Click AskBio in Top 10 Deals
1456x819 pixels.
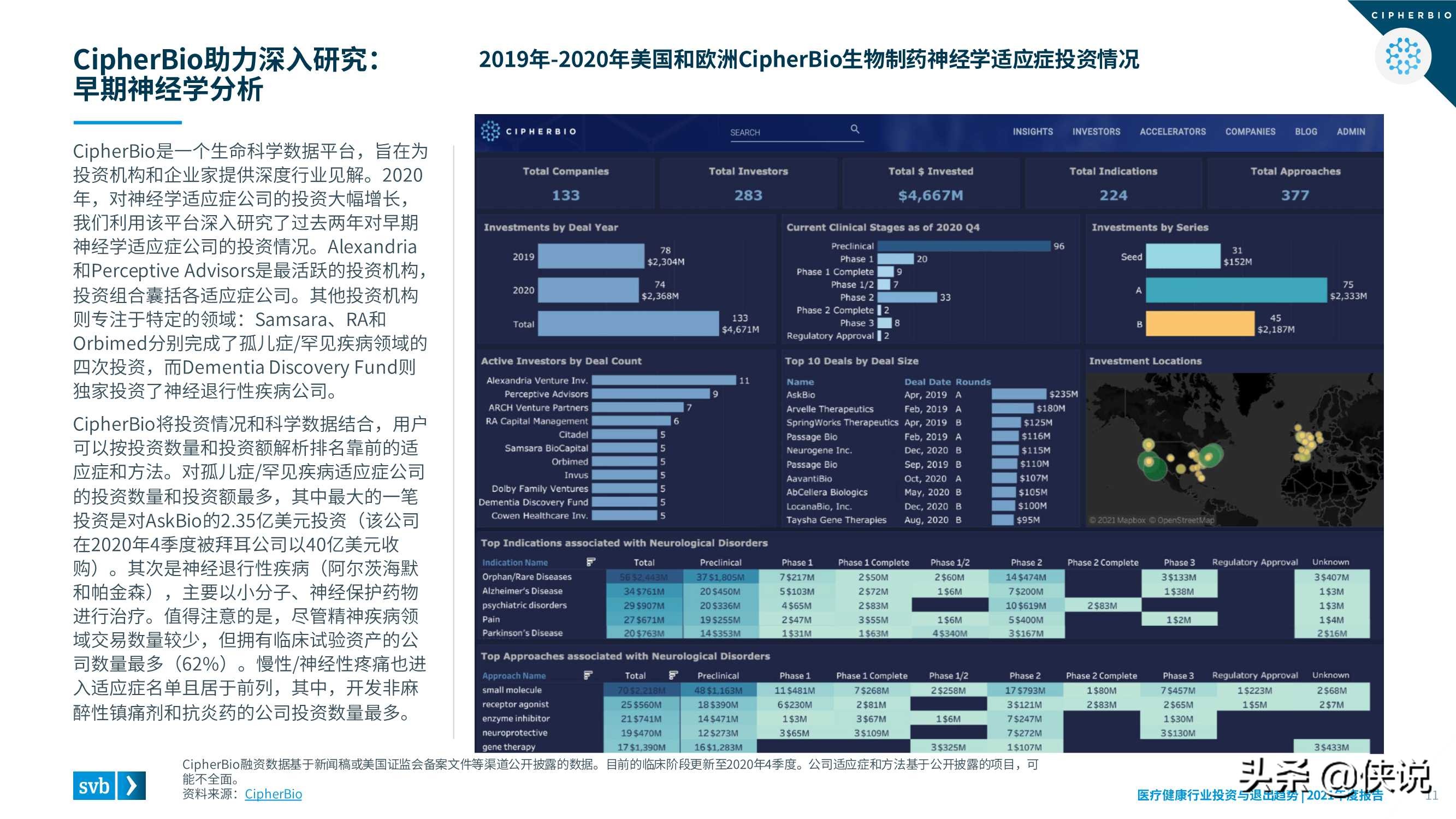pyautogui.click(x=800, y=395)
